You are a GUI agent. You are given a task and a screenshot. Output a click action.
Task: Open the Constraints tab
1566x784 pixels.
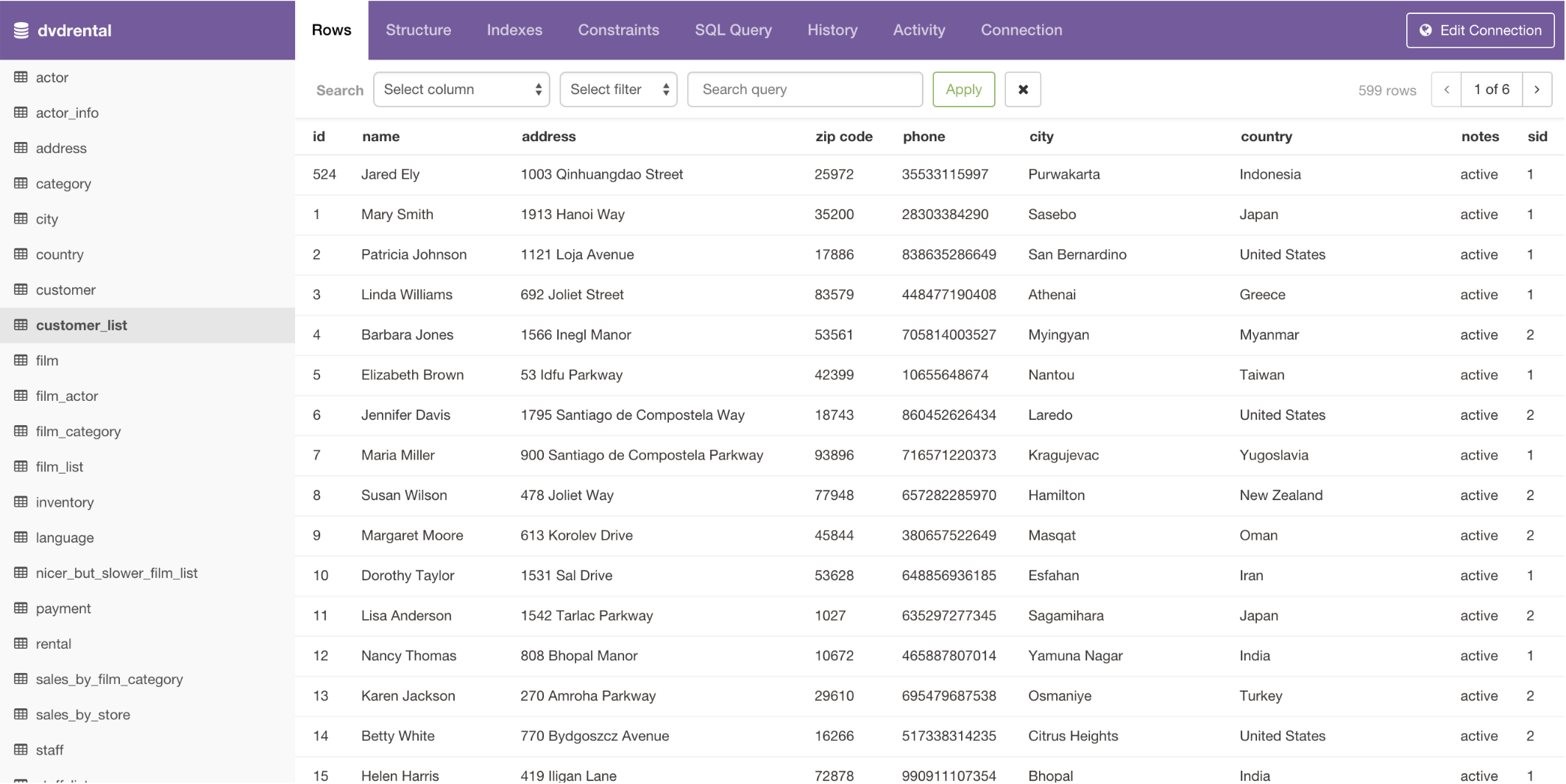tap(618, 30)
